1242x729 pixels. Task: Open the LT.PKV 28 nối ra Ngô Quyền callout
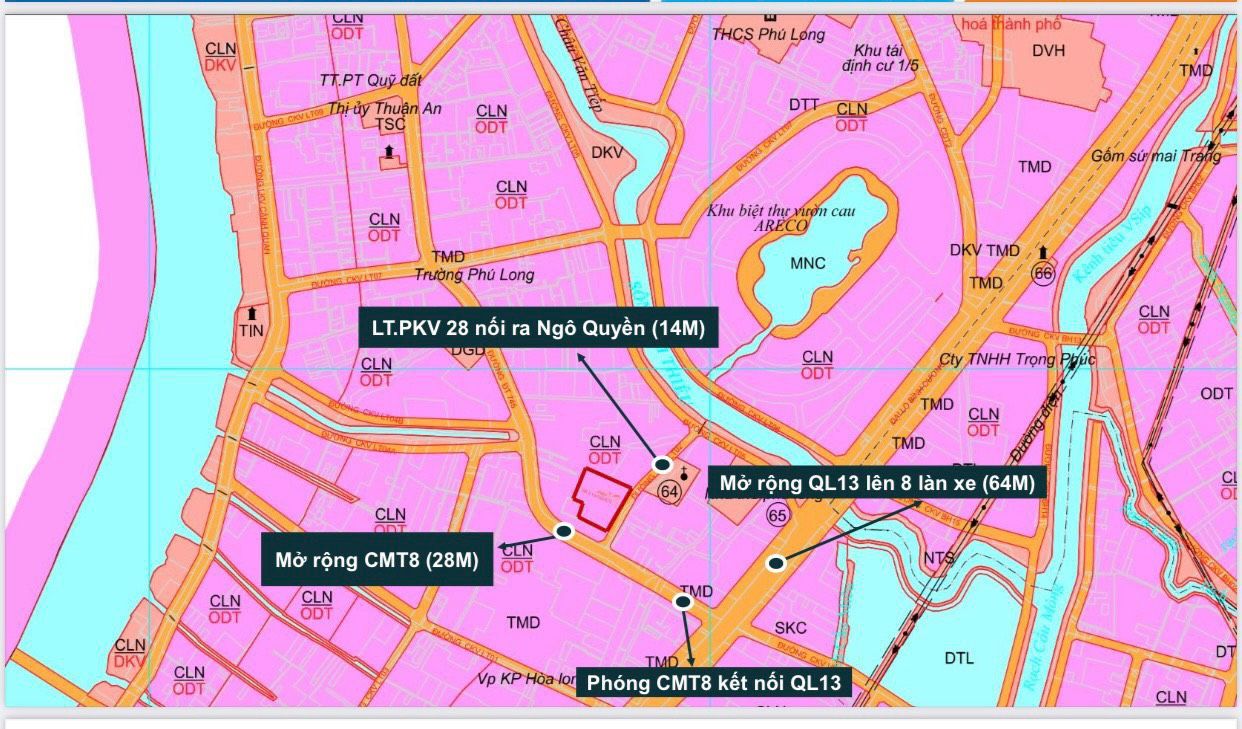(x=538, y=327)
